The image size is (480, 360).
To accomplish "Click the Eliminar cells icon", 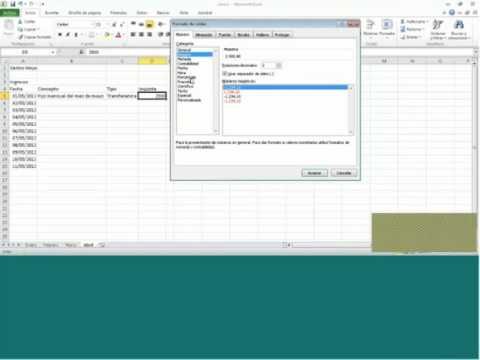I will [x=370, y=25].
